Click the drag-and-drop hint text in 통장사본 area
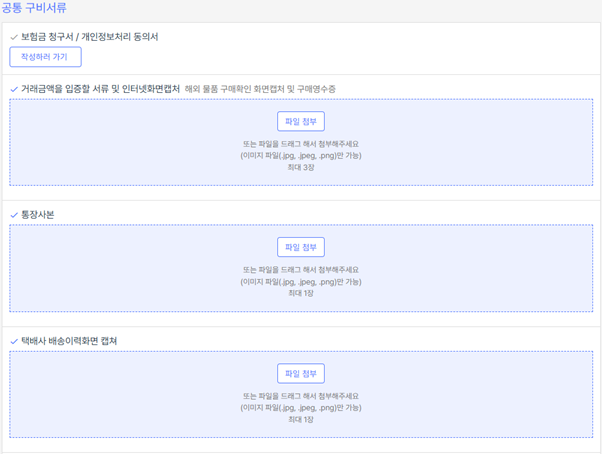Viewport: 602px width, 454px height. [301, 270]
